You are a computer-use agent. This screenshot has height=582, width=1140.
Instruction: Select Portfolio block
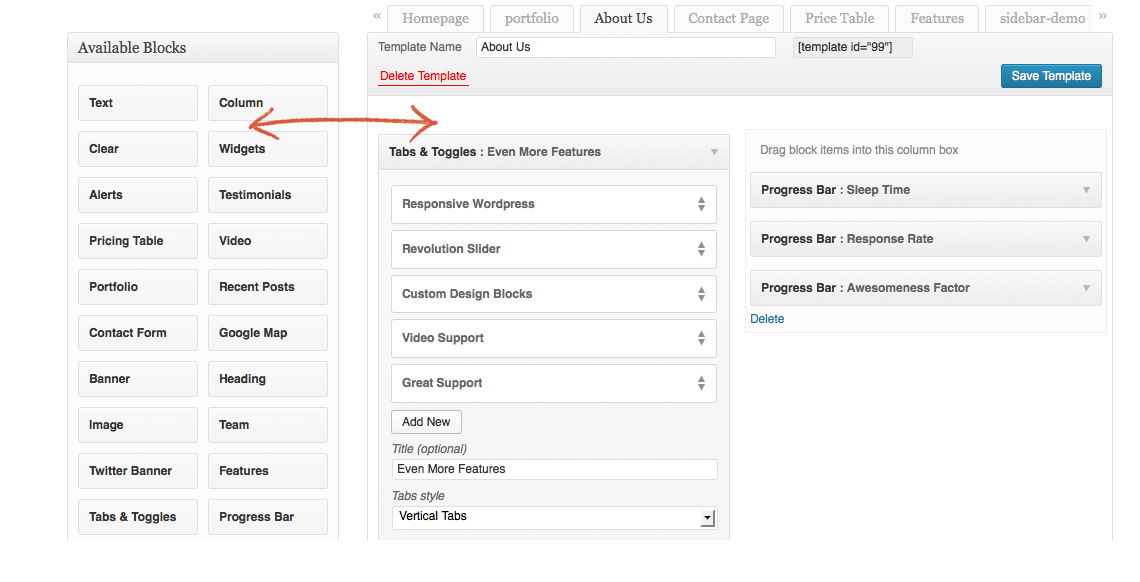pos(137,287)
